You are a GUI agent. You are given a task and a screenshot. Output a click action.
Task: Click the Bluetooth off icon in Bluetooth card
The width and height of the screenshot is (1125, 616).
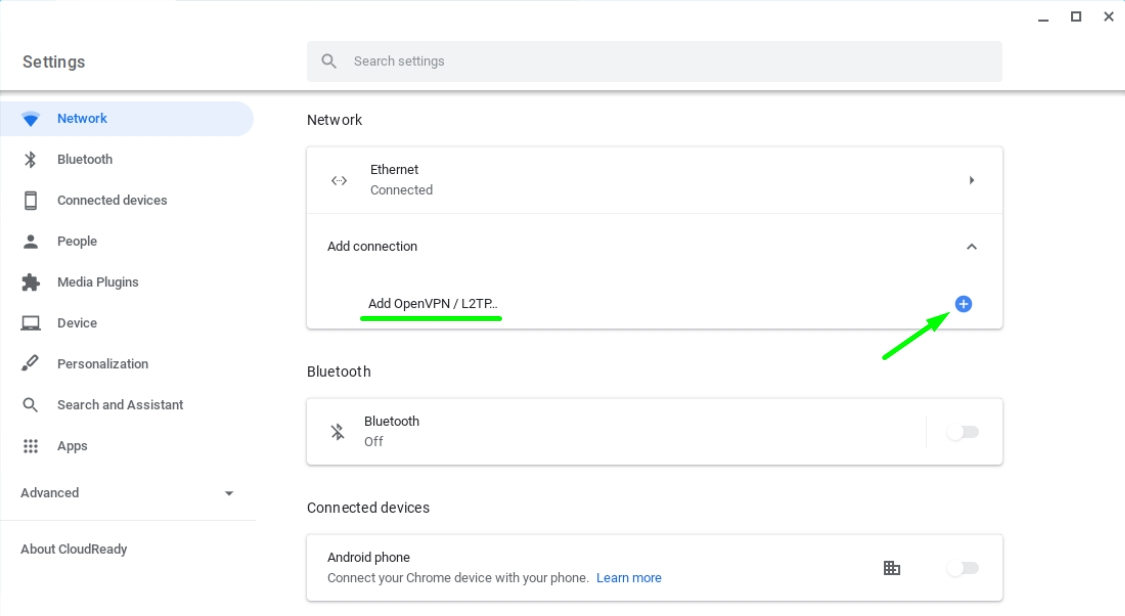tap(337, 432)
